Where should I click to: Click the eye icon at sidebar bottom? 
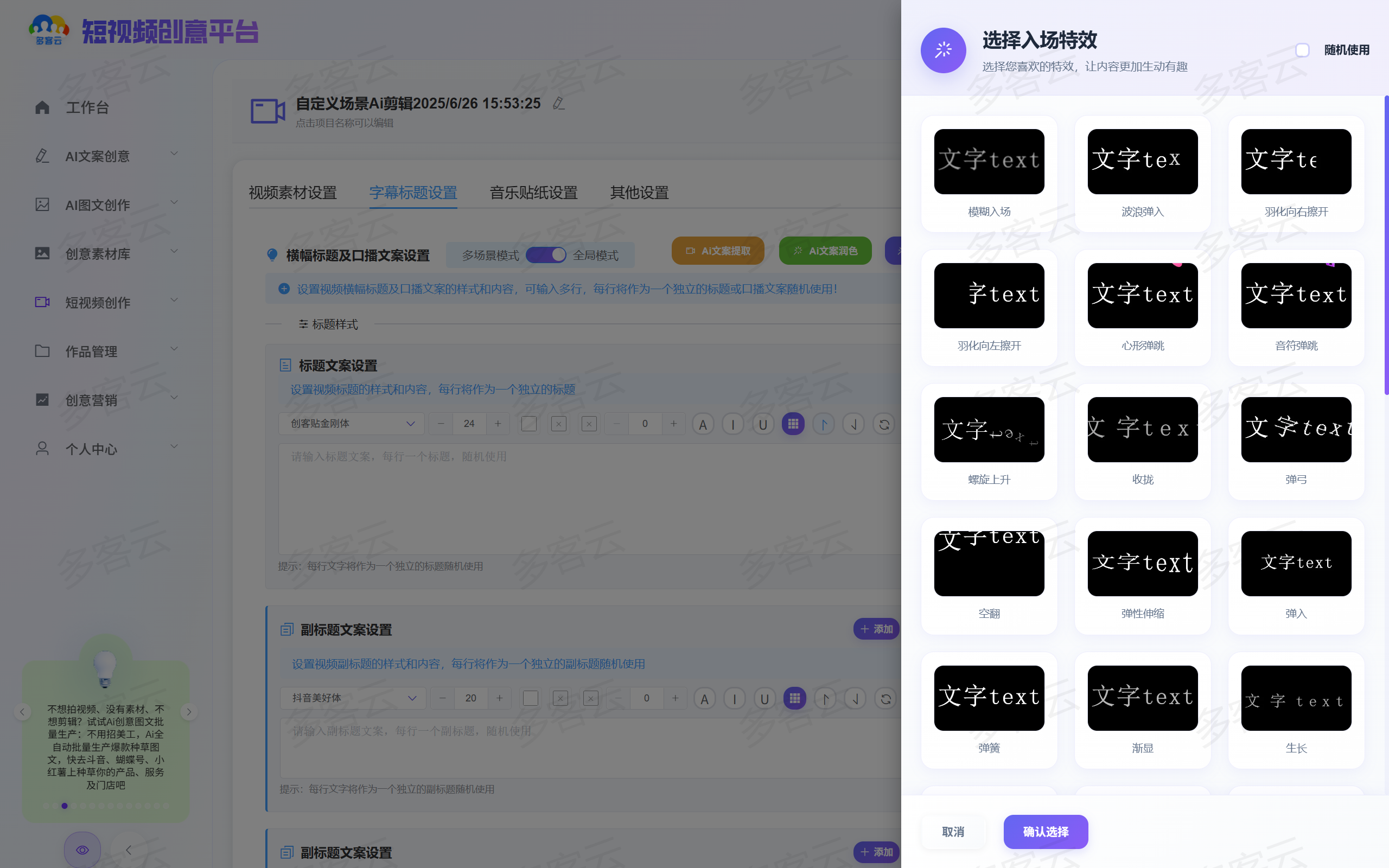point(82,849)
